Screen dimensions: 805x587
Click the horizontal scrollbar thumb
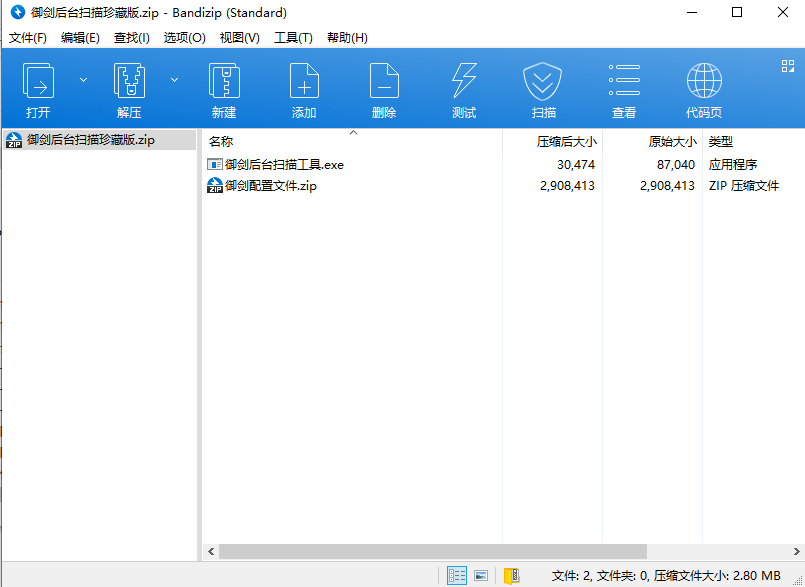point(433,552)
